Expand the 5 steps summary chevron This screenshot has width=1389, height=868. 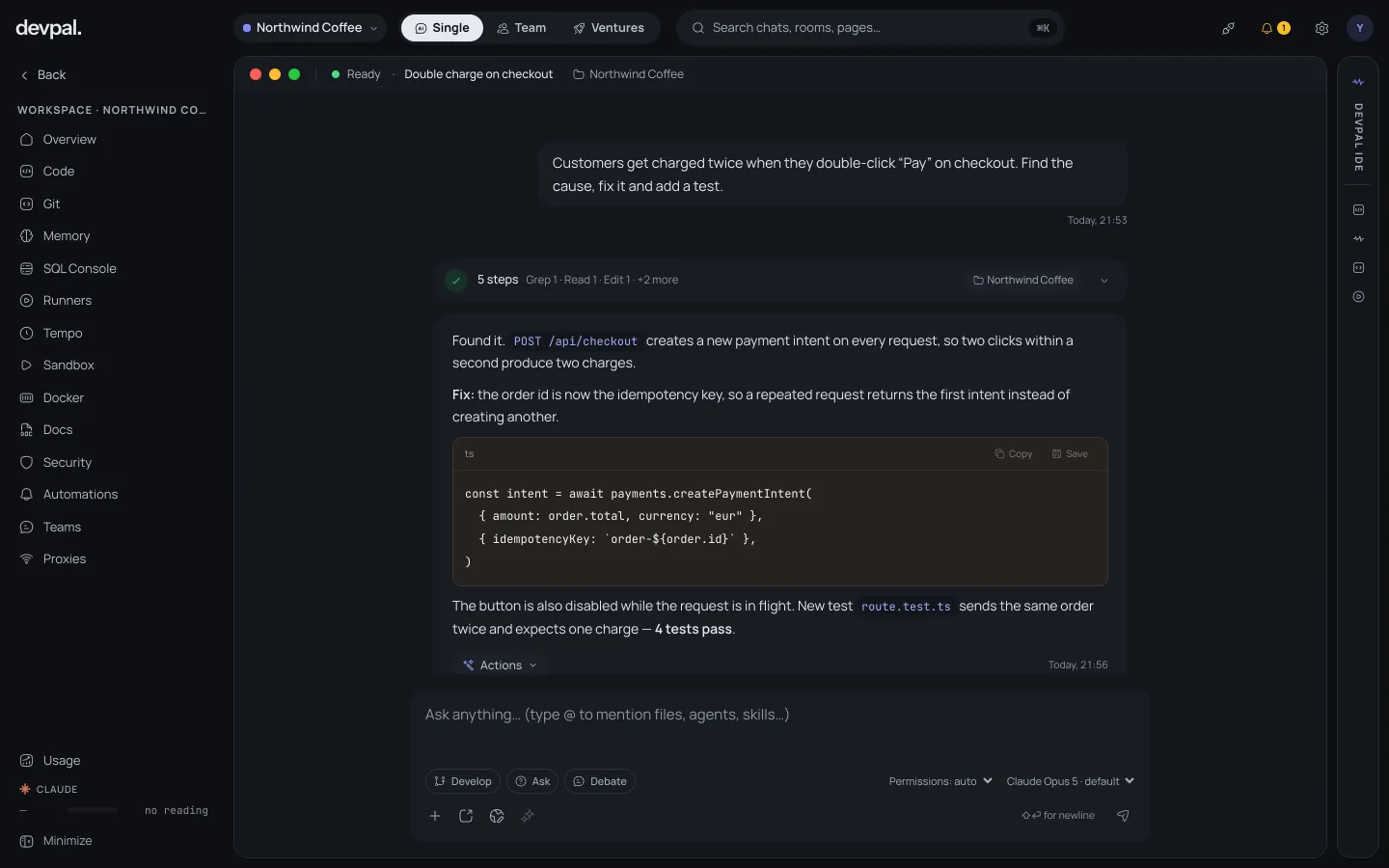click(x=1104, y=281)
